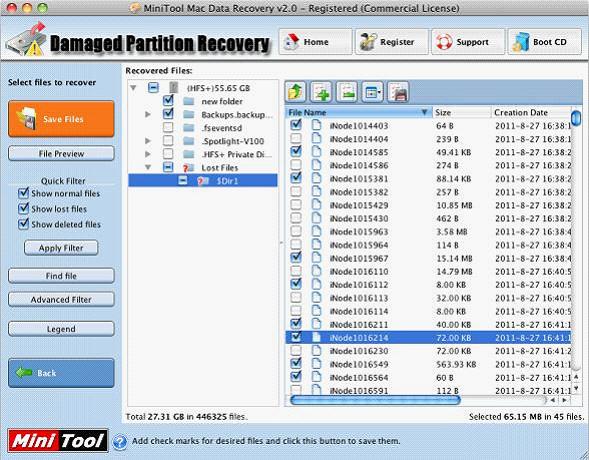The image size is (589, 460).
Task: Expand the Backups.backup folder
Action: point(148,114)
